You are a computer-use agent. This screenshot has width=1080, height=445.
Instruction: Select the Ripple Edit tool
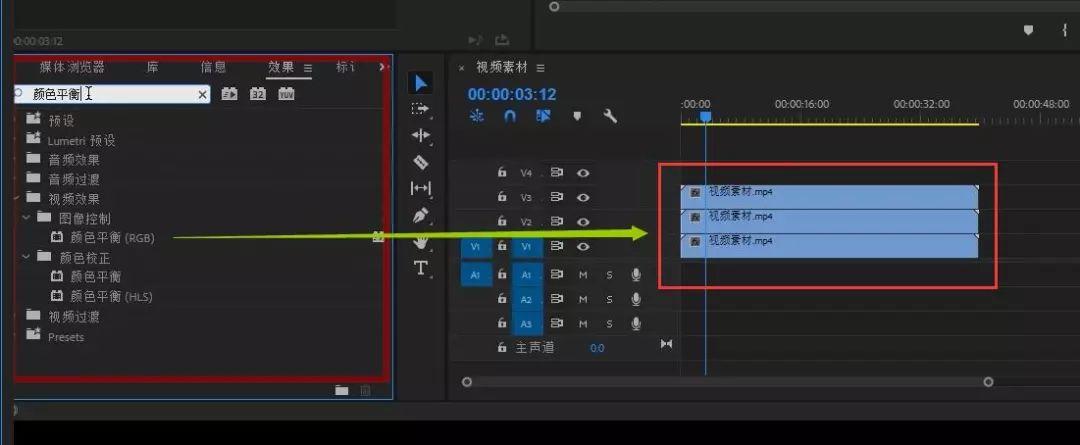tap(420, 135)
